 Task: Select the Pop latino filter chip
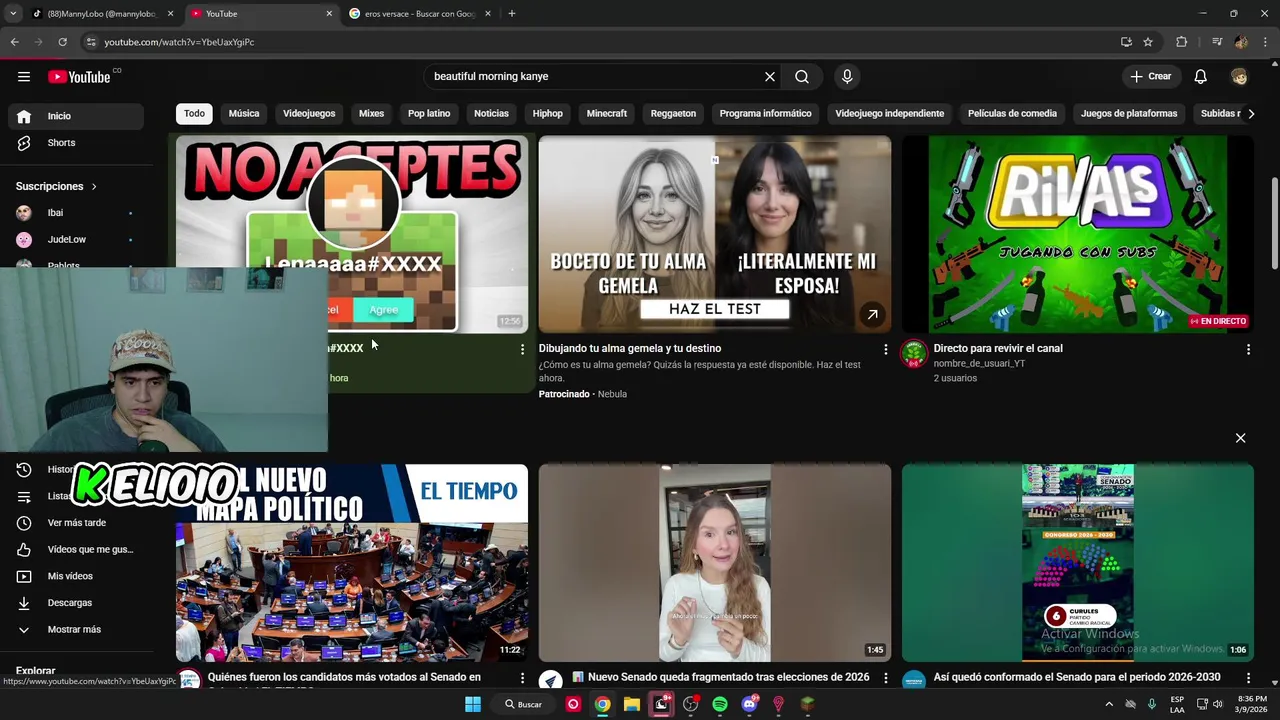[429, 113]
